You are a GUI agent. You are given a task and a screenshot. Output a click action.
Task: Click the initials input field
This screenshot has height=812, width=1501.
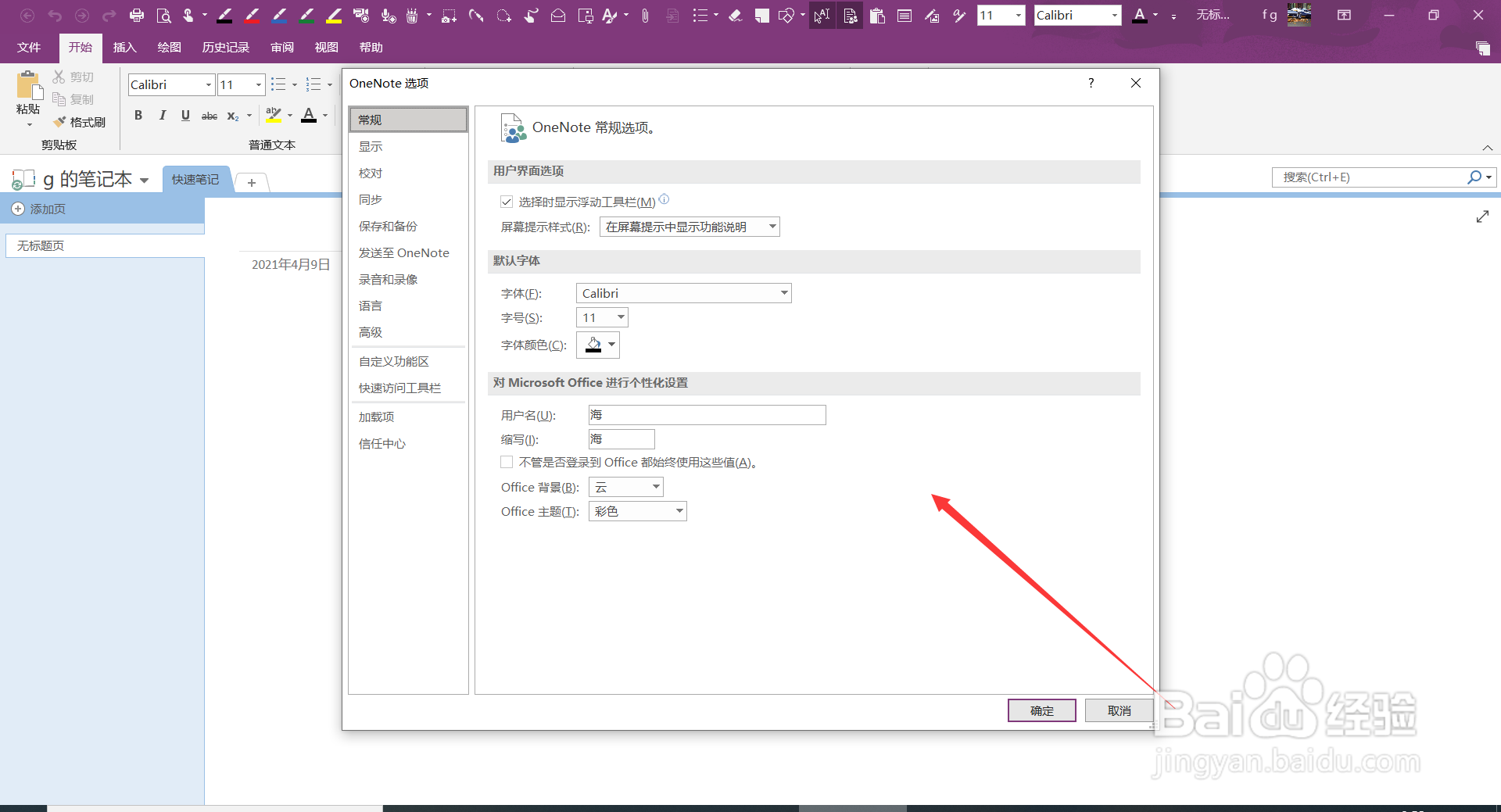click(622, 439)
